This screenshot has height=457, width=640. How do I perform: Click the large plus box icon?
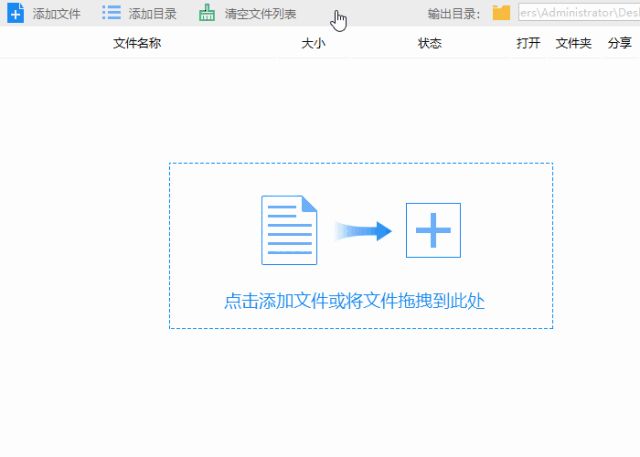pos(433,231)
